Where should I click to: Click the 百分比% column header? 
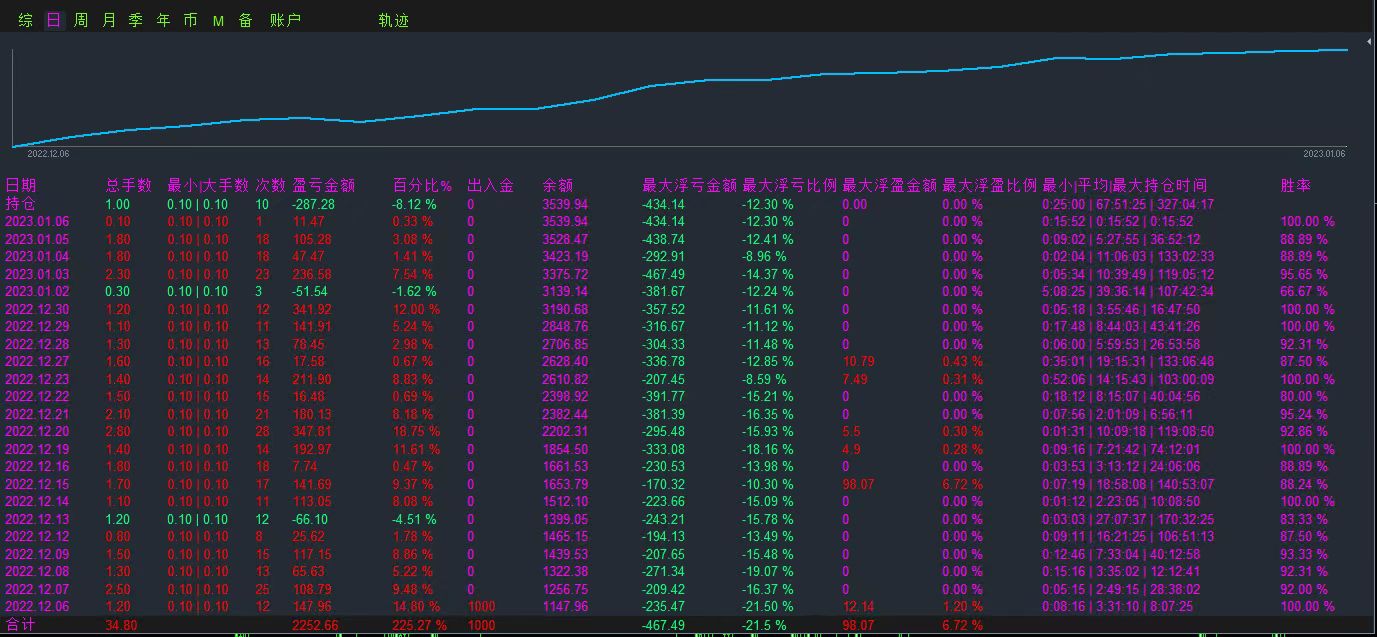coord(422,185)
